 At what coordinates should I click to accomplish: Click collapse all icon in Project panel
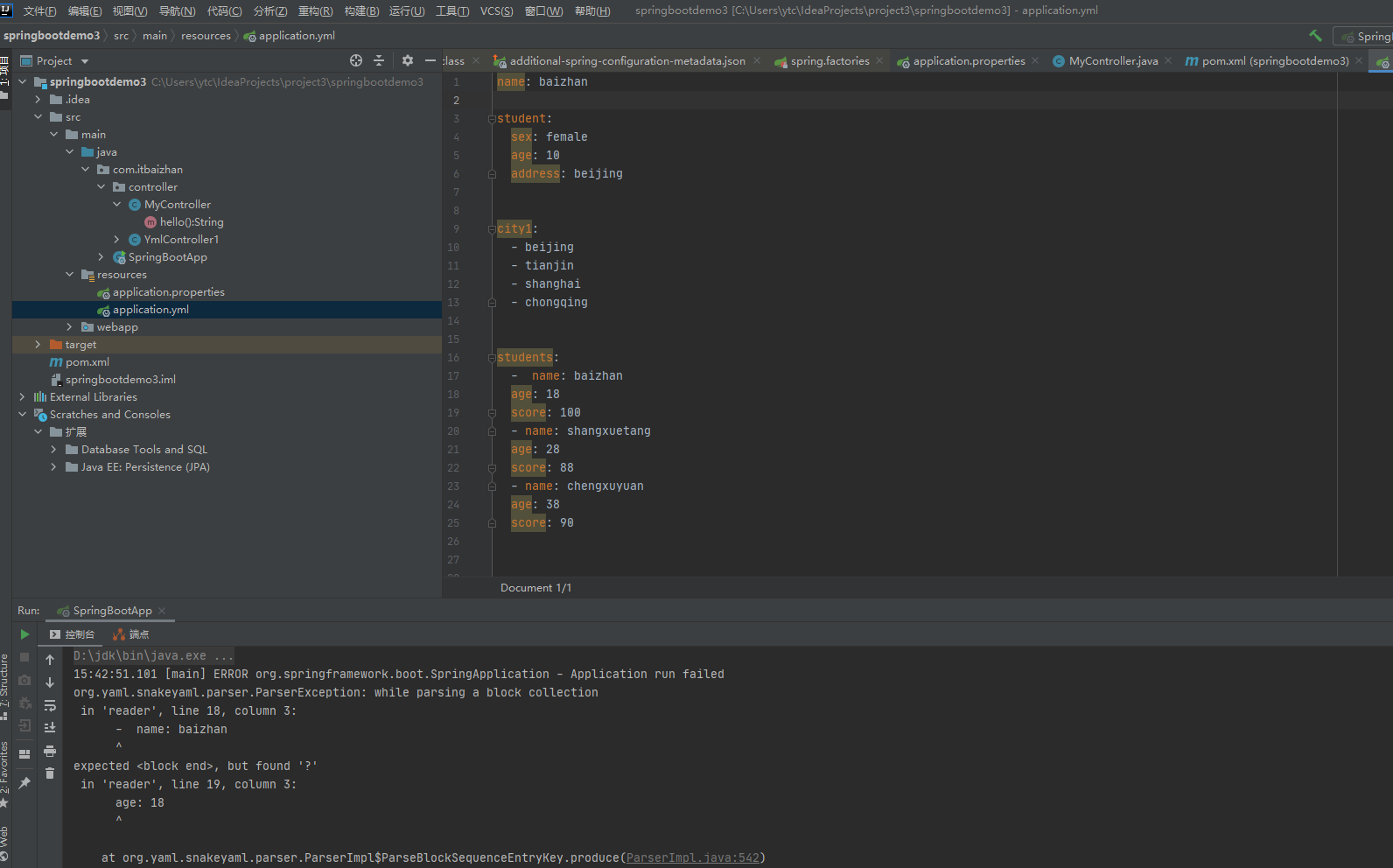[379, 60]
